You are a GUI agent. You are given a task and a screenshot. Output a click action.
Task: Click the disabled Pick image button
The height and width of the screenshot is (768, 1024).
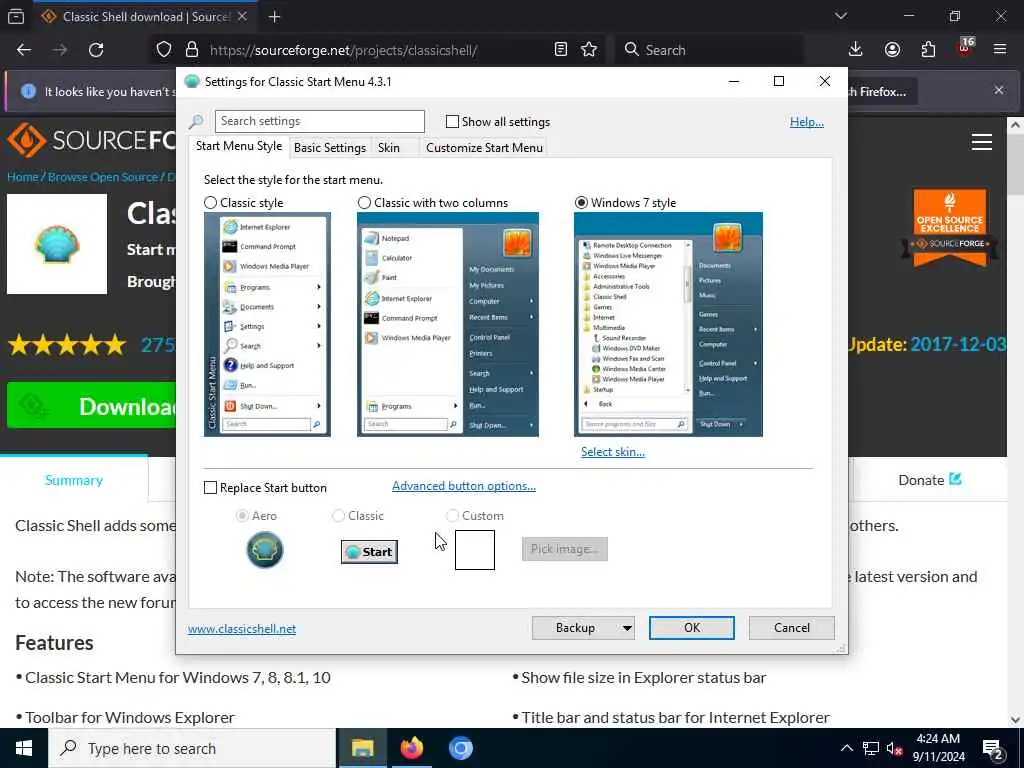coord(564,549)
